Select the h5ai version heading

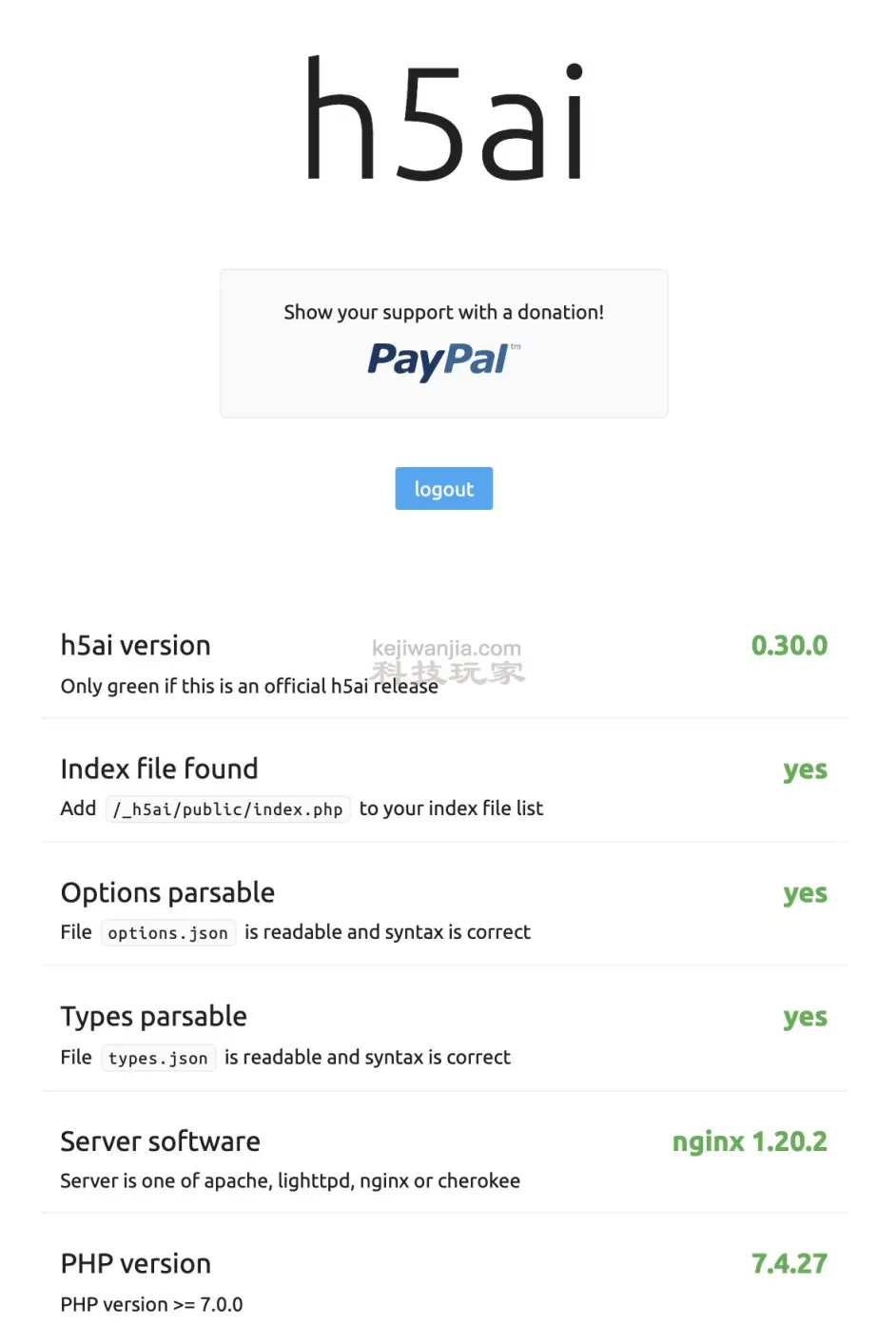[135, 646]
